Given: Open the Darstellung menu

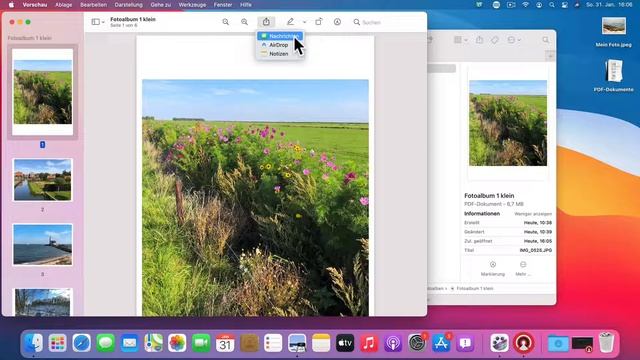Looking at the screenshot, I should pos(129,5).
